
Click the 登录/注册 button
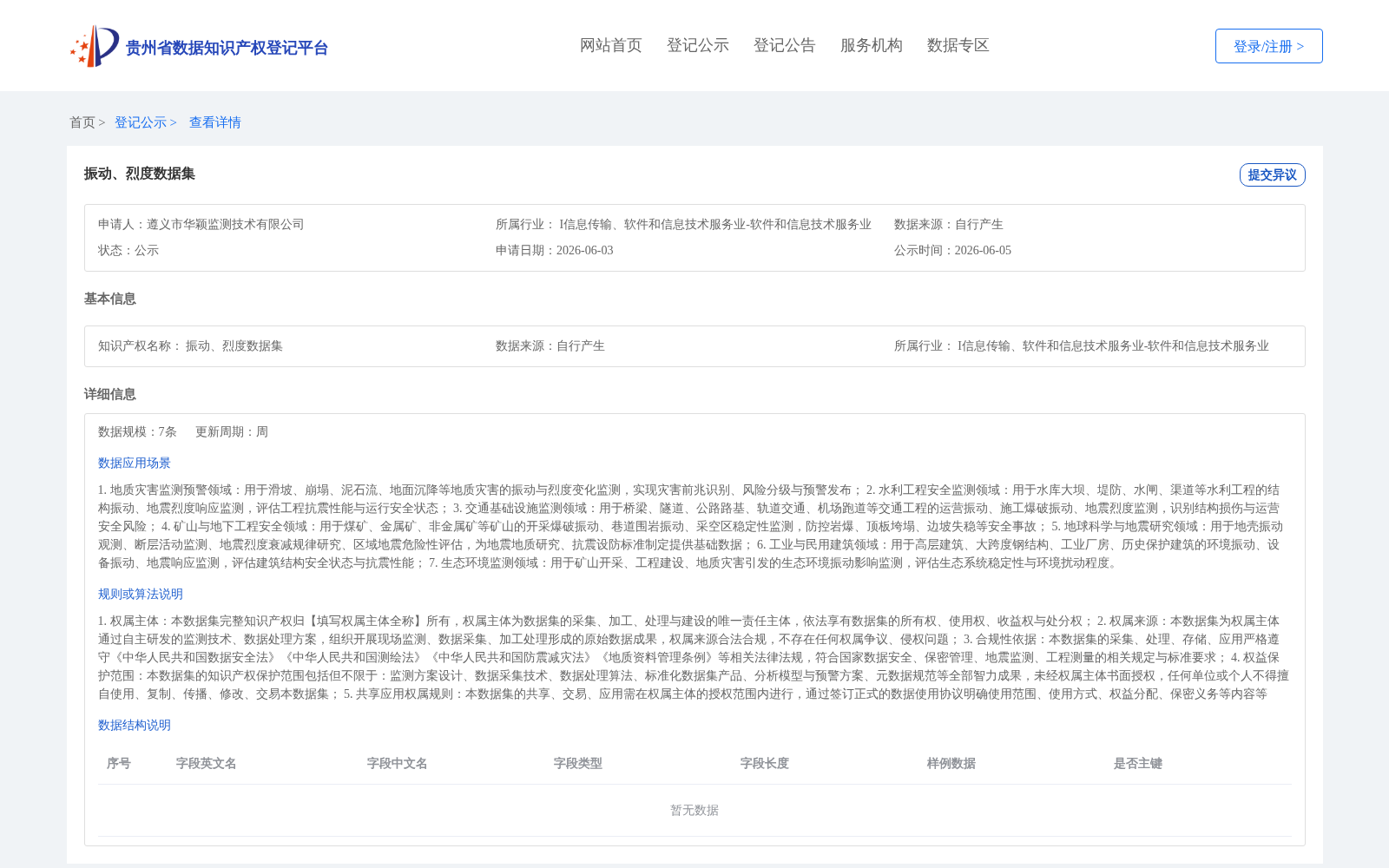pos(1268,46)
